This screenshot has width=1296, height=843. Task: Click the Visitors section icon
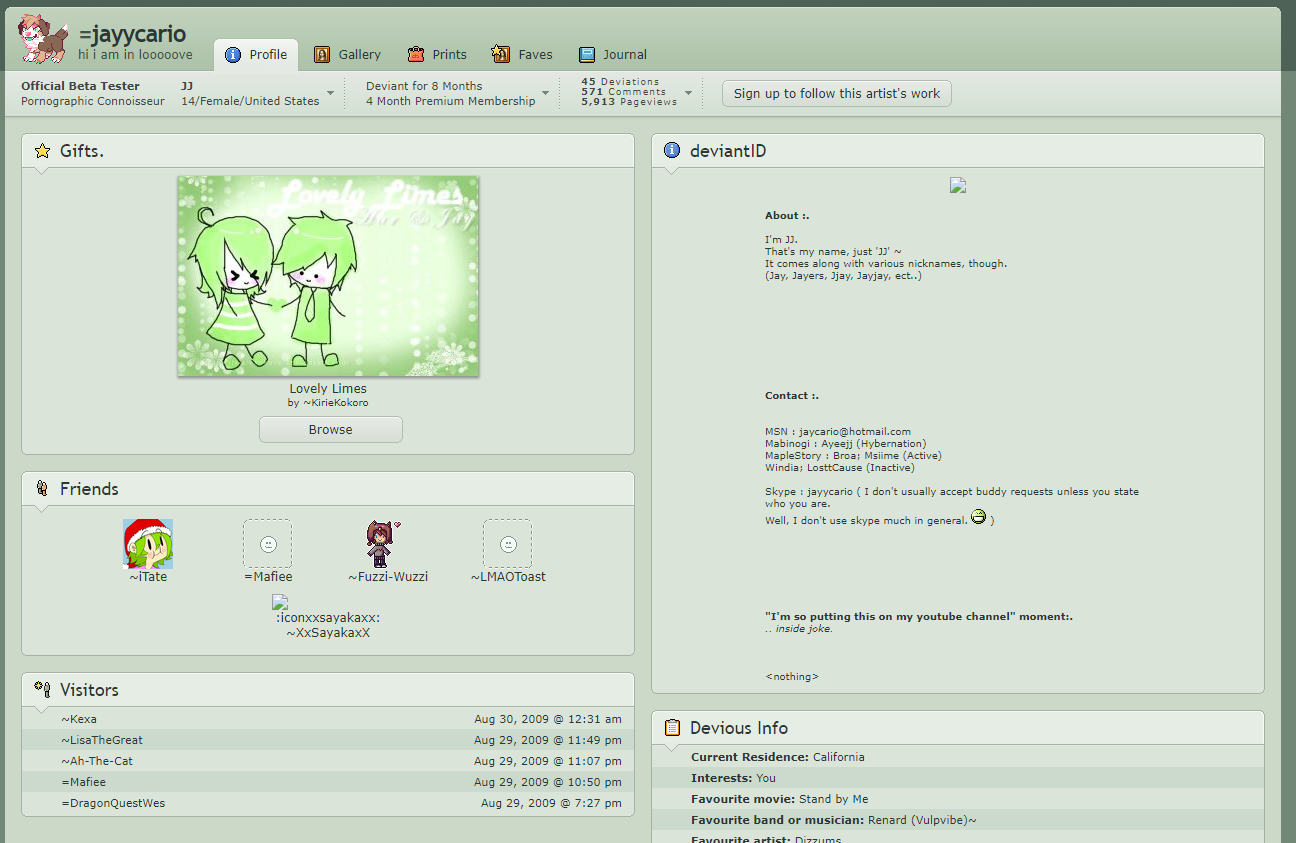pyautogui.click(x=42, y=690)
